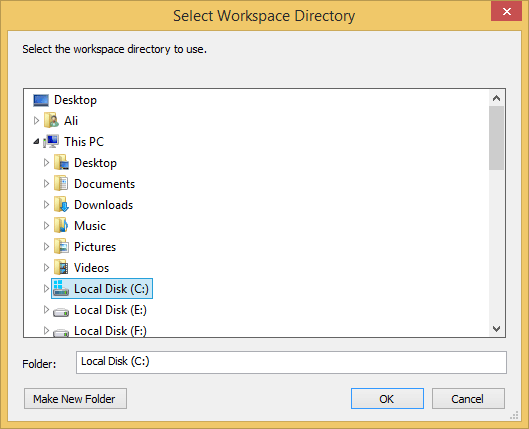Viewport: 529px width, 429px height.
Task: Expand the Downloads folder
Action: click(46, 204)
